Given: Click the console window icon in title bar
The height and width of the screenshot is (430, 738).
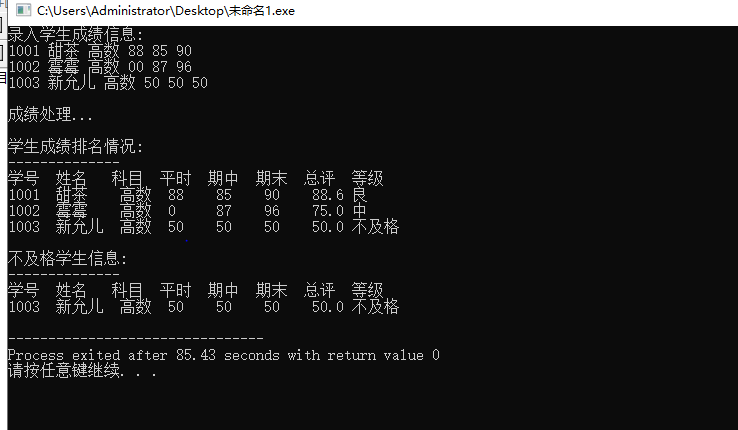Looking at the screenshot, I should click(x=23, y=10).
